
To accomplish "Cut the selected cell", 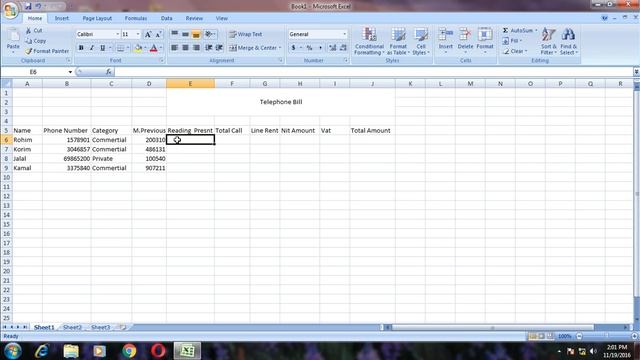I will 34,31.
